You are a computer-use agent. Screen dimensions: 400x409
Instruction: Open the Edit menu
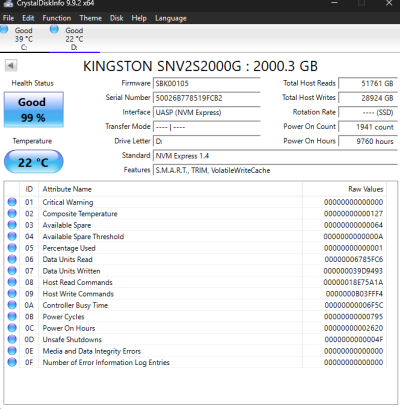click(28, 18)
